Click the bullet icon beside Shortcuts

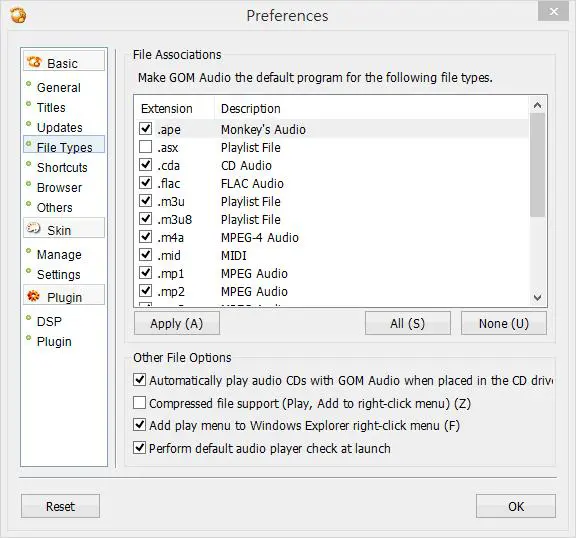29,164
